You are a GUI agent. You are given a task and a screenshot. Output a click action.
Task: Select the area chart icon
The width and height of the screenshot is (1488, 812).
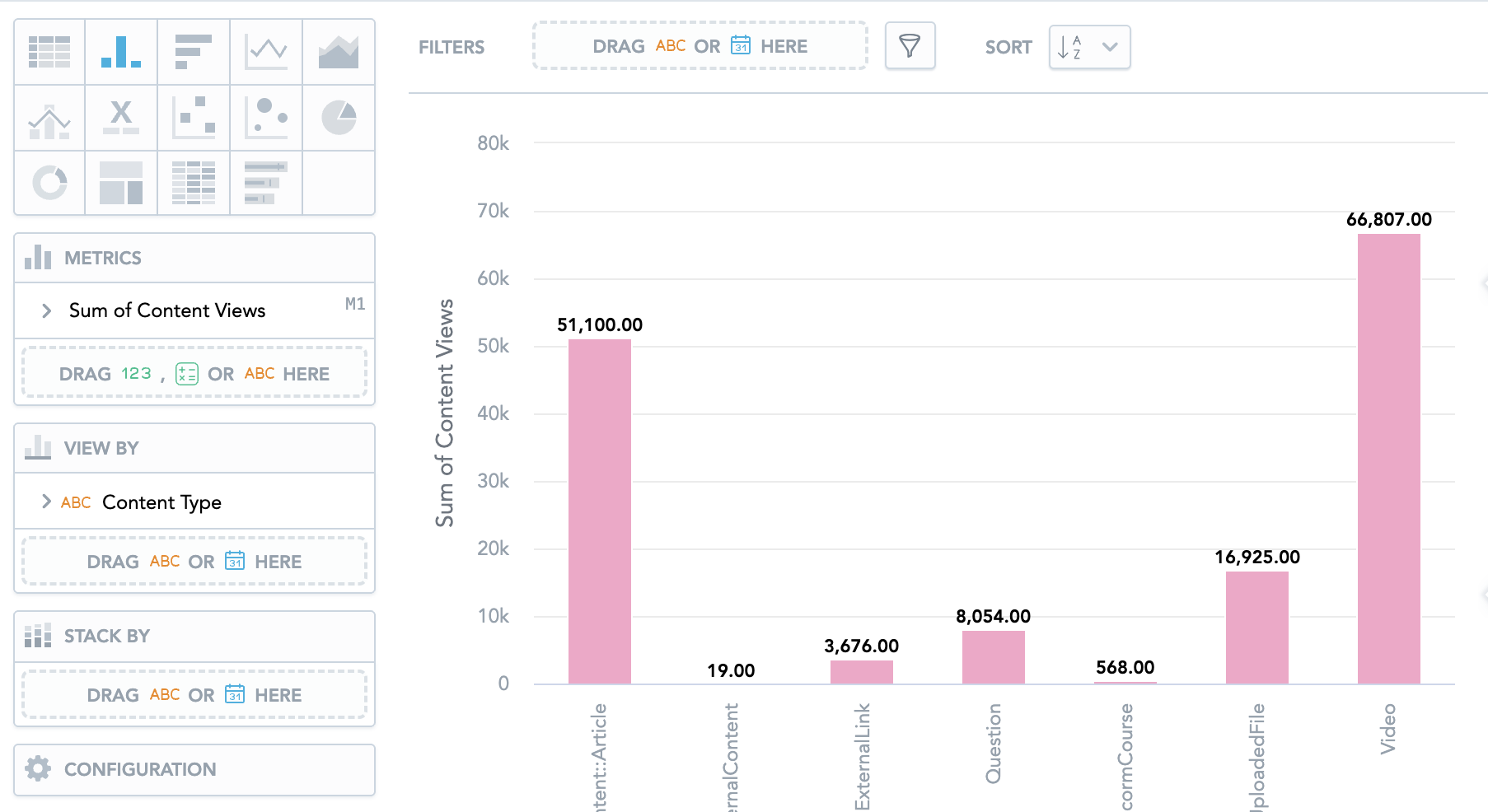[x=339, y=52]
